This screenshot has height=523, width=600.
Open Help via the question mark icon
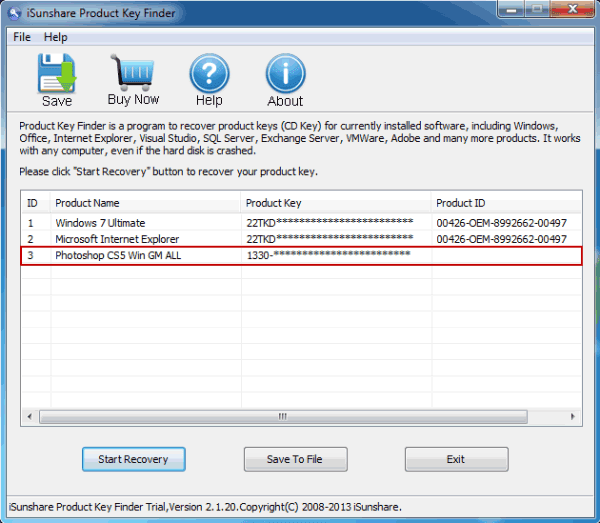coord(209,73)
